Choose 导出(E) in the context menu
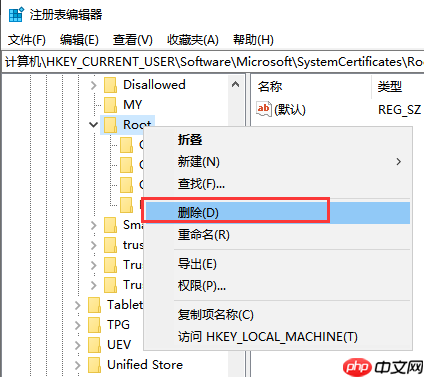424x377 pixels. click(x=278, y=264)
